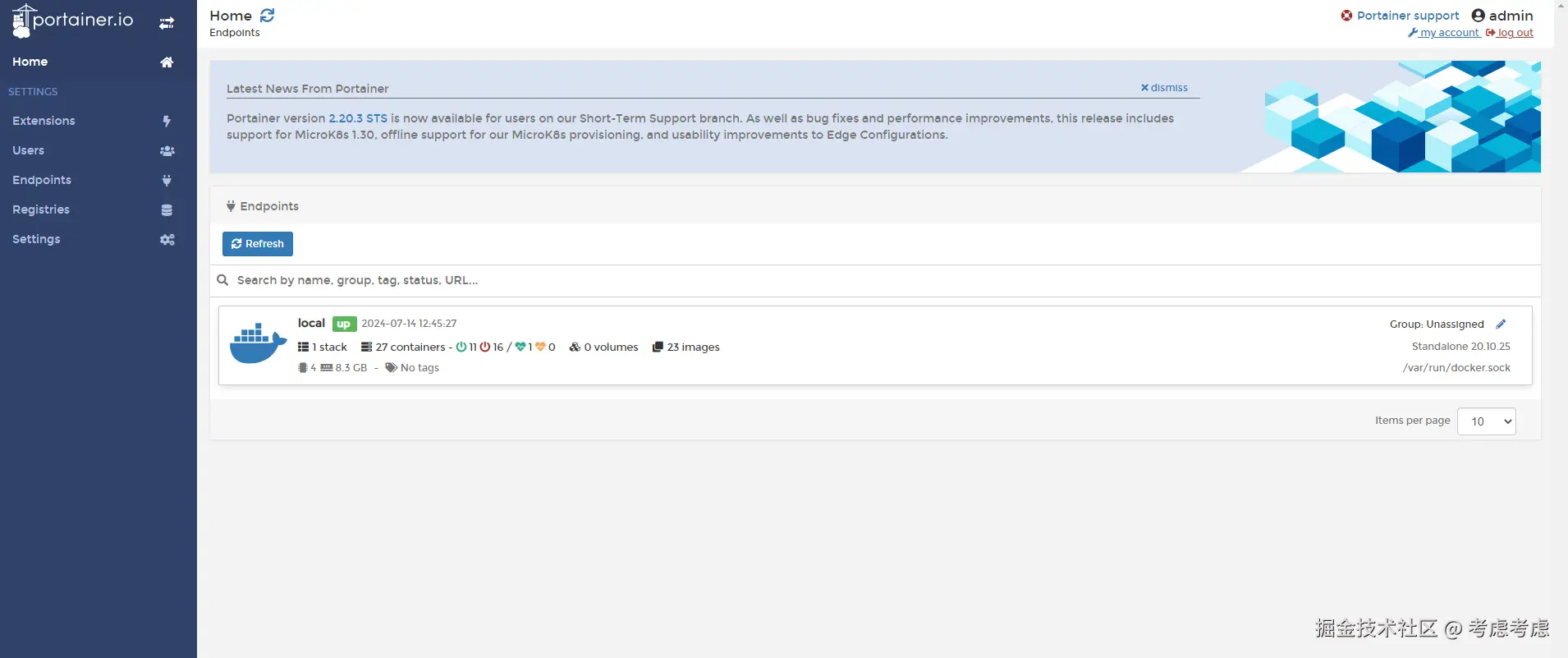Open the 2.20.3 STS version link

coord(358,118)
